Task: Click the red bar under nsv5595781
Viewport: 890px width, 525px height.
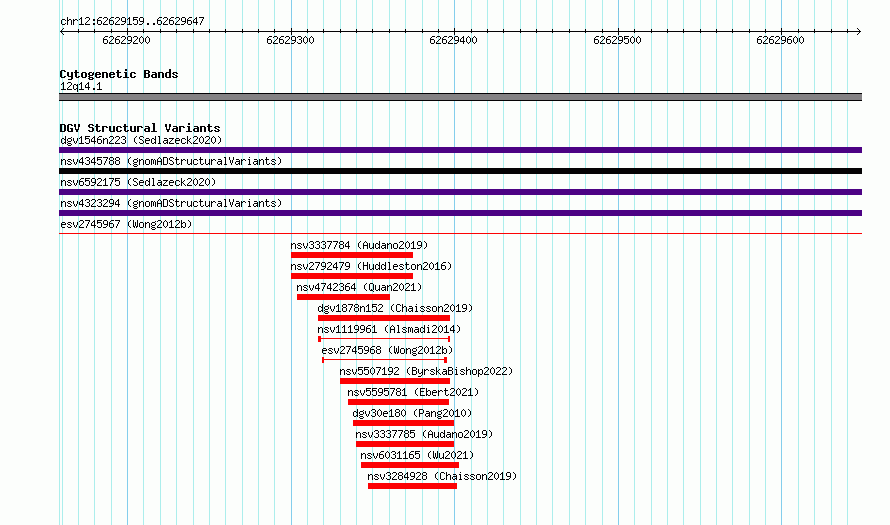Action: coord(398,402)
